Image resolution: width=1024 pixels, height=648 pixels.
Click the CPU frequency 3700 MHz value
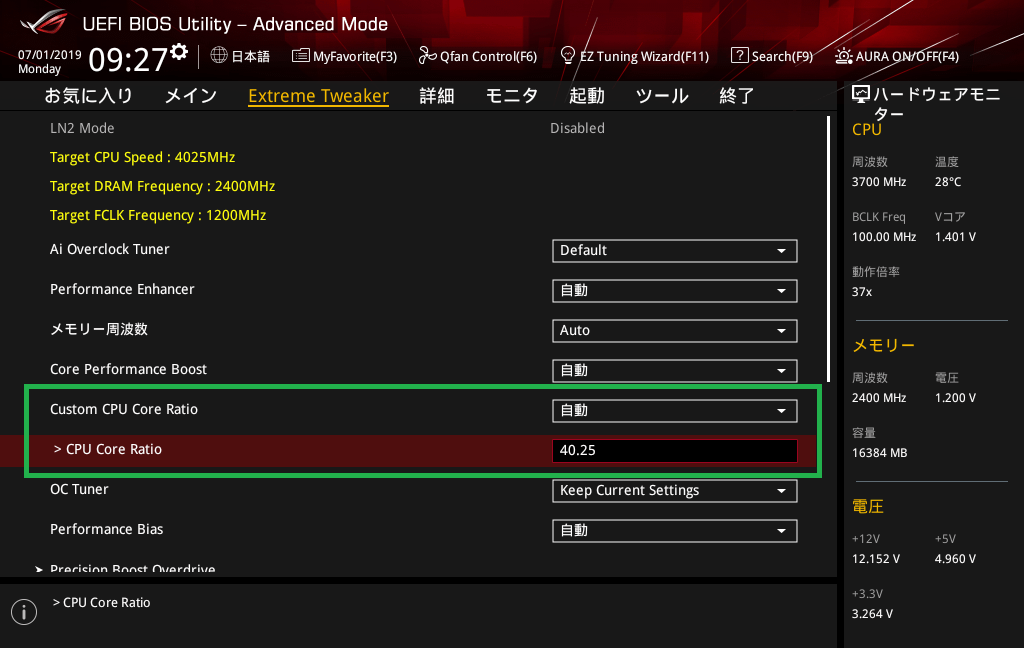pos(879,182)
